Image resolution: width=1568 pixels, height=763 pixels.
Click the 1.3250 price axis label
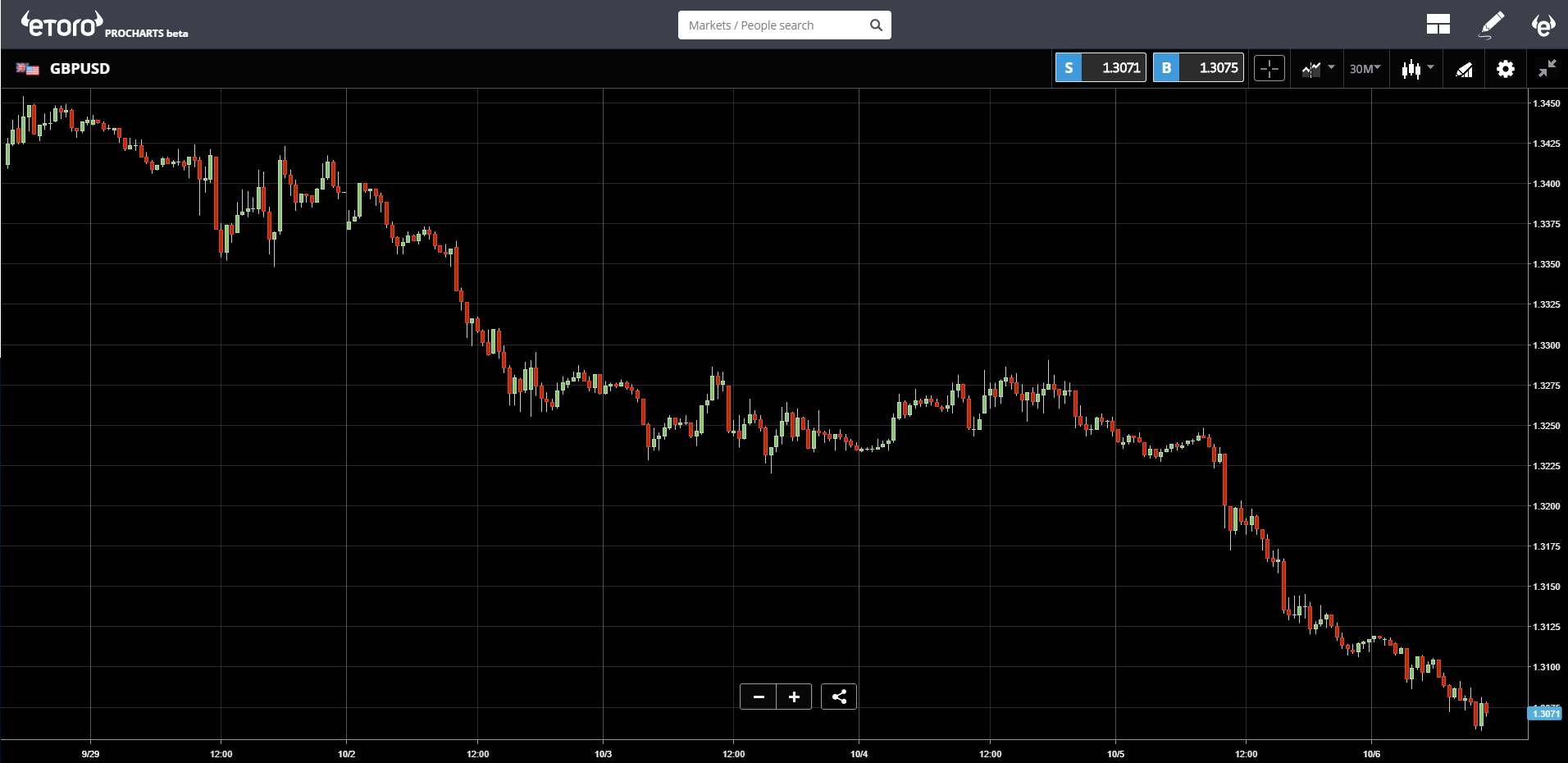[1547, 426]
